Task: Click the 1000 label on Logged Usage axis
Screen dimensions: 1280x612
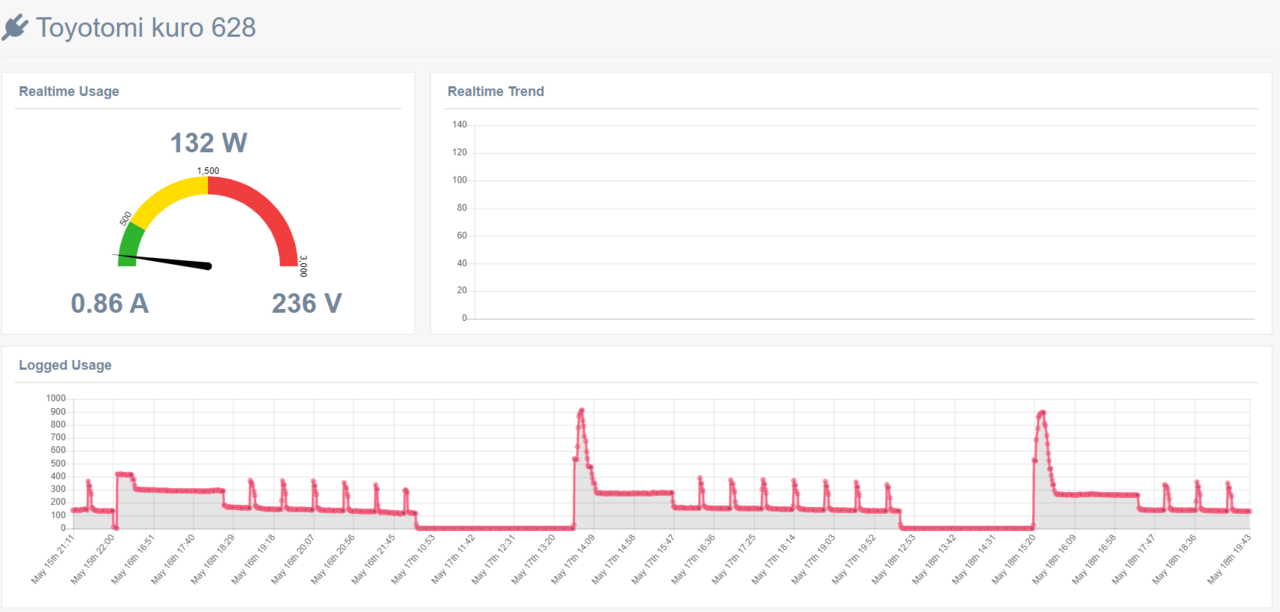Action: tap(56, 399)
